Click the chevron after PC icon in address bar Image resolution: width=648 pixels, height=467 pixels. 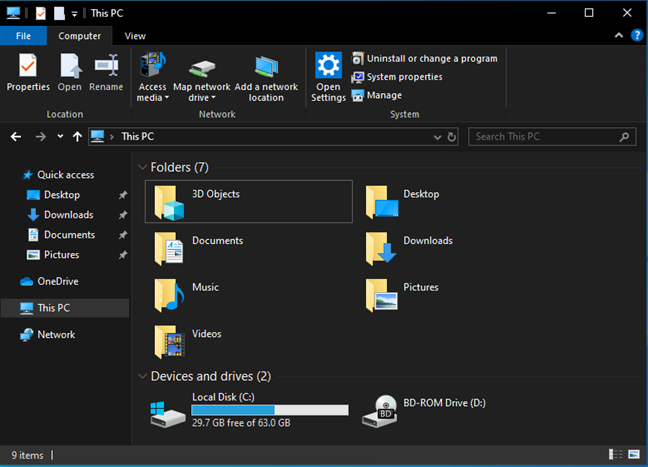(x=112, y=137)
